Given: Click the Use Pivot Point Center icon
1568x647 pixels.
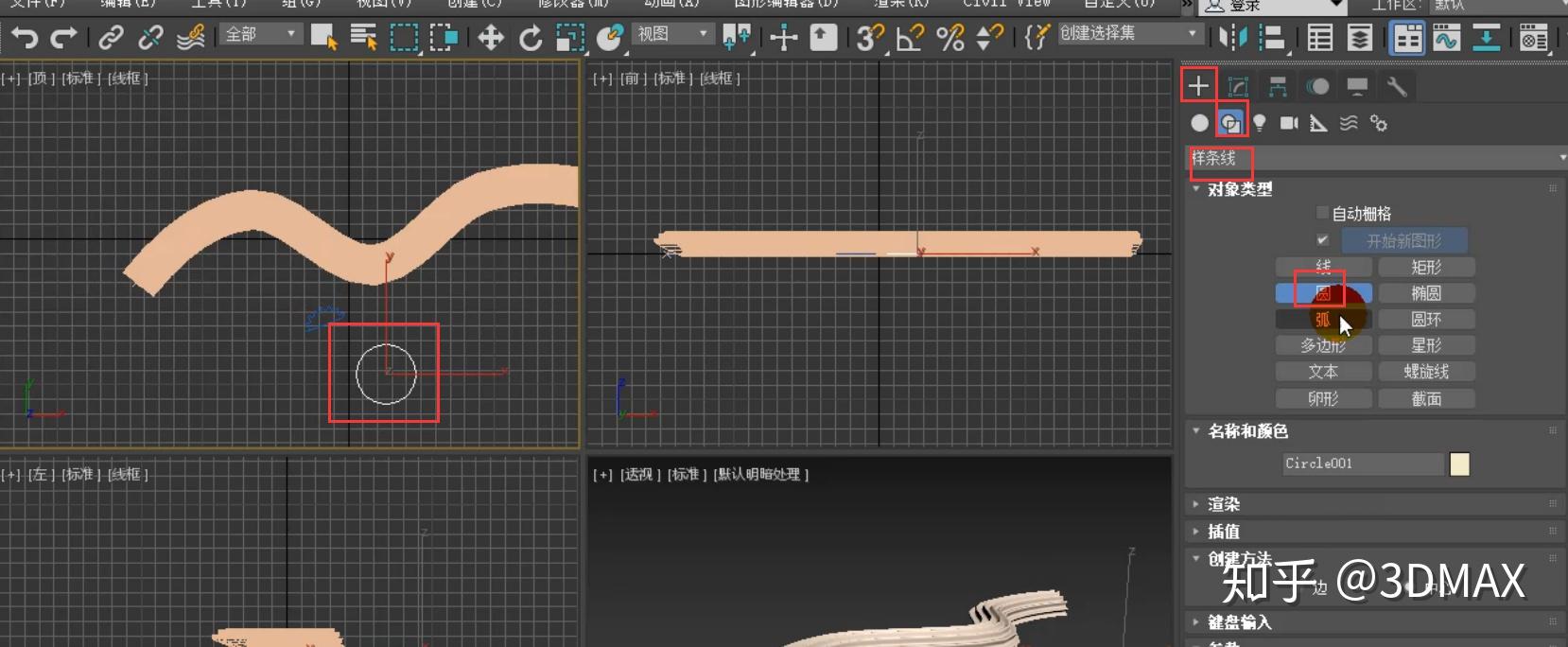Looking at the screenshot, I should click(x=737, y=38).
